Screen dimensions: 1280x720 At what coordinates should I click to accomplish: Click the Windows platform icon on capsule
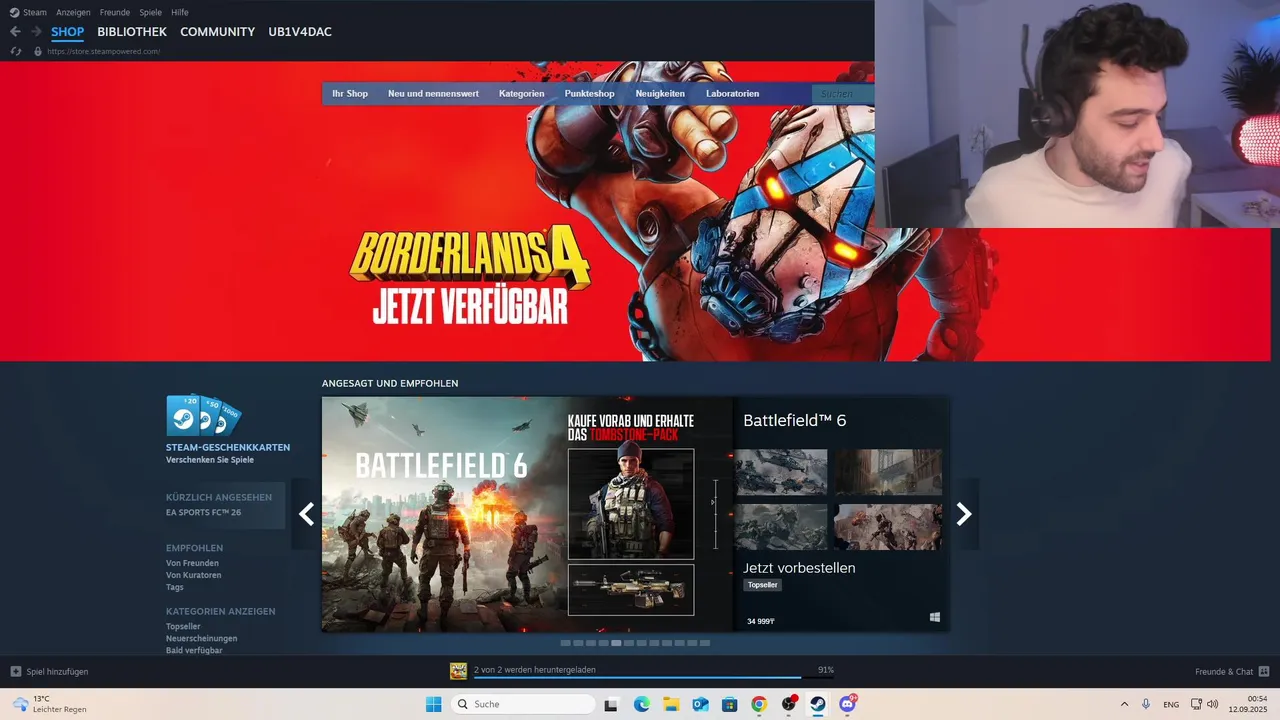pos(935,618)
